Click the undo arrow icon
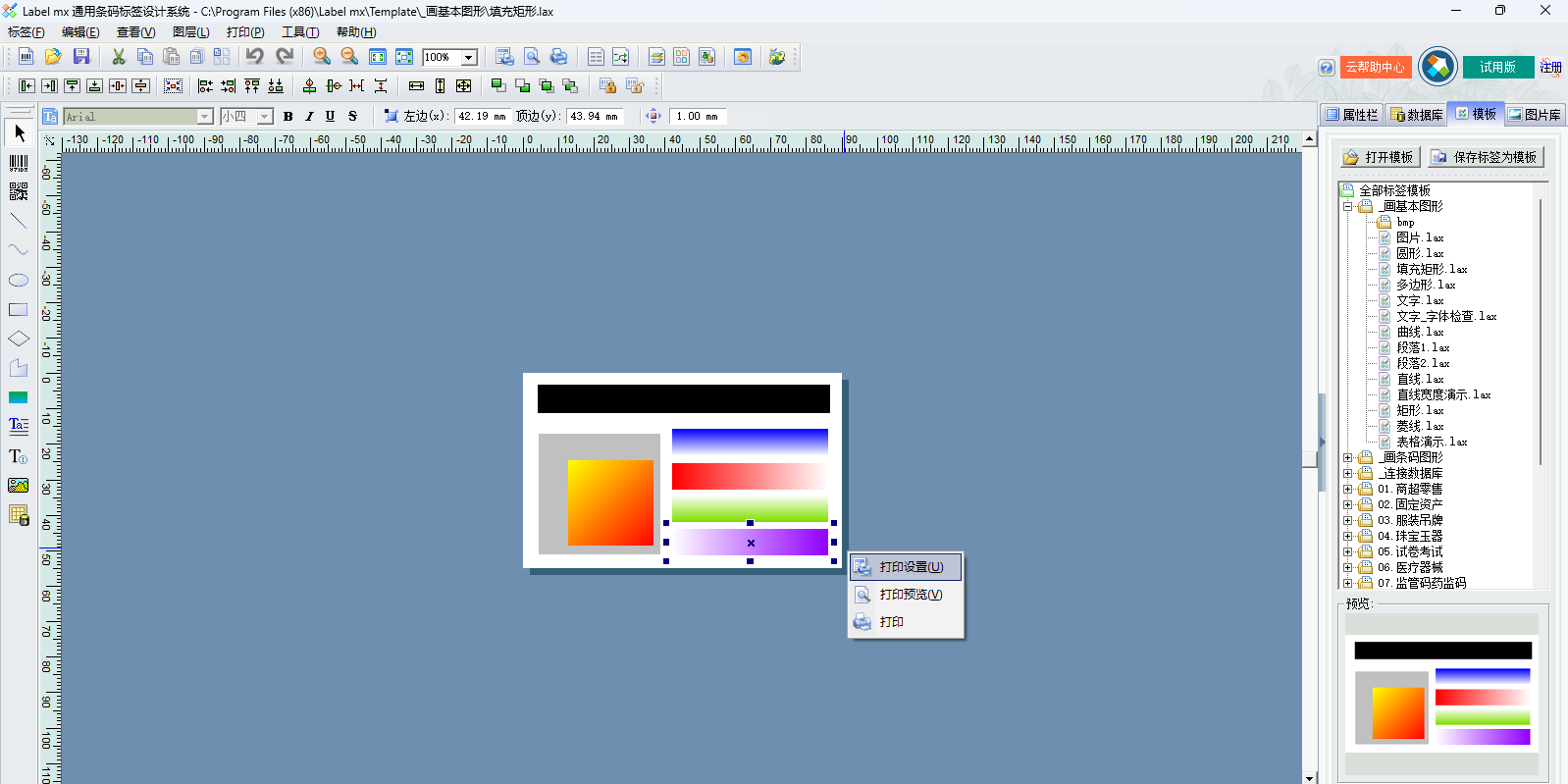The image size is (1568, 784). tap(255, 57)
